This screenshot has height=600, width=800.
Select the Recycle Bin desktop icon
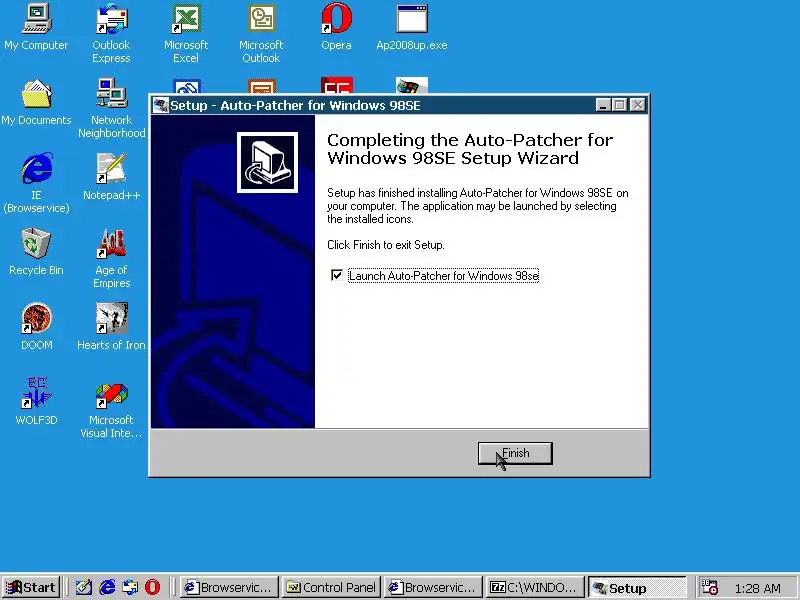[x=36, y=252]
